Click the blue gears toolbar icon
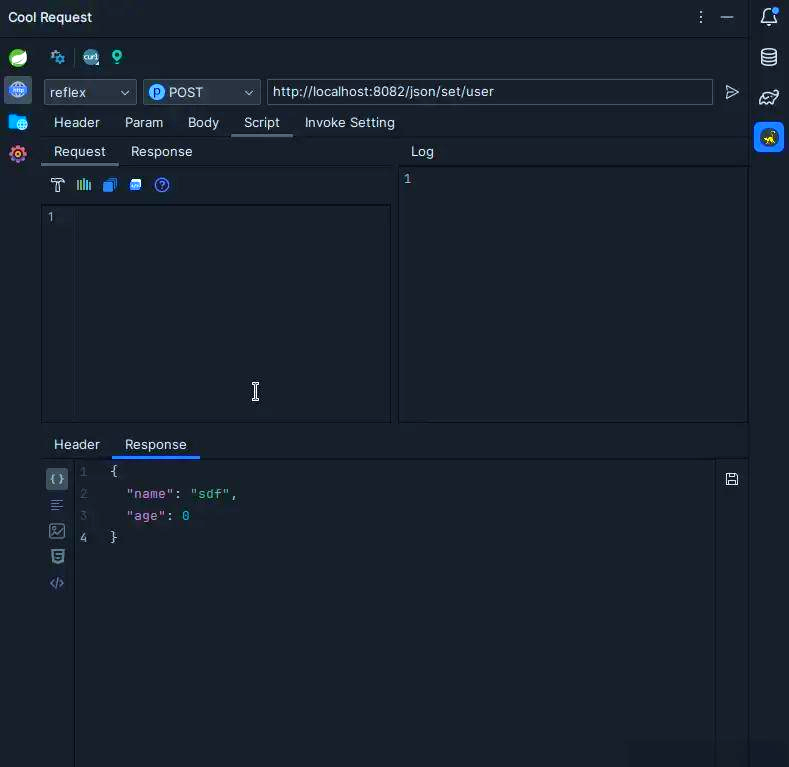 click(57, 57)
